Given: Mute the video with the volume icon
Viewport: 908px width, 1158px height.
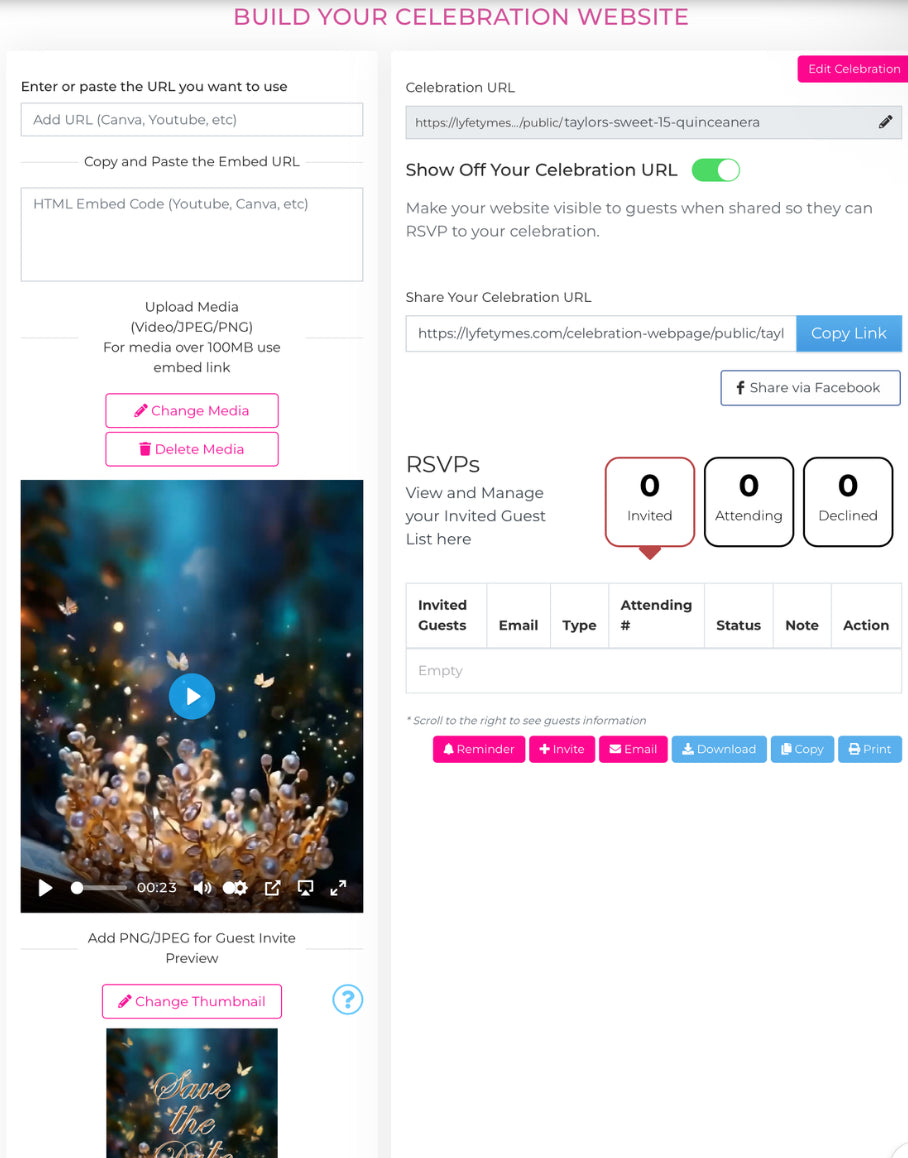Looking at the screenshot, I should click(x=202, y=888).
